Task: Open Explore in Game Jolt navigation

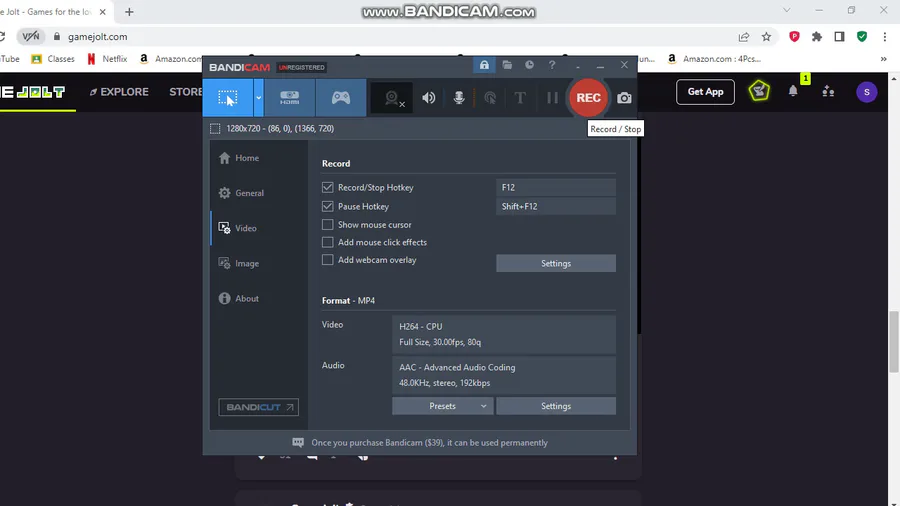Action: [119, 92]
